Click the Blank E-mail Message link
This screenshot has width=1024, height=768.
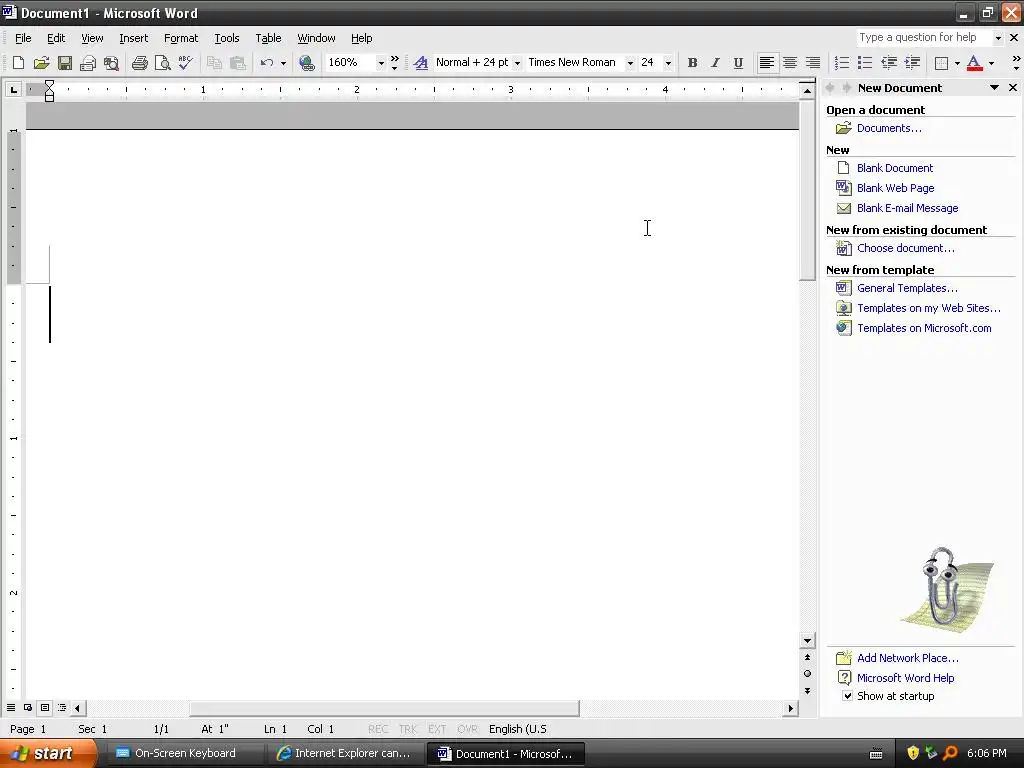pos(908,208)
